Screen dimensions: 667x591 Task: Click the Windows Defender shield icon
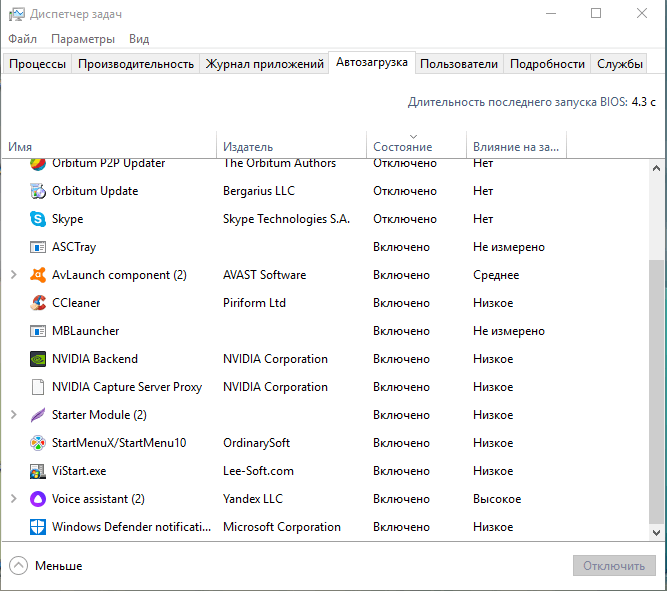tap(38, 527)
